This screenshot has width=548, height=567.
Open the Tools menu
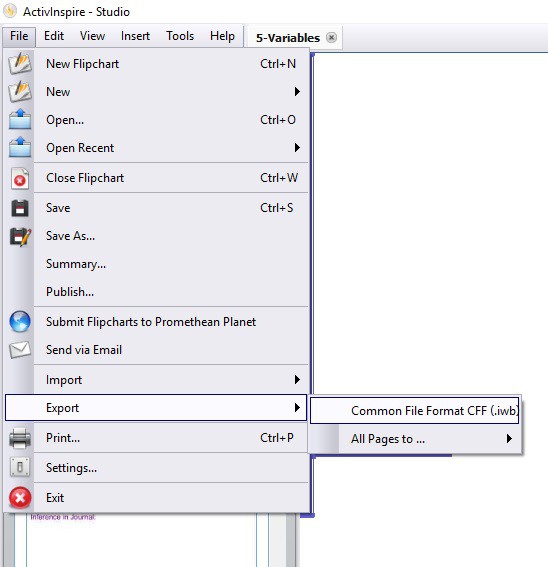pyautogui.click(x=180, y=36)
